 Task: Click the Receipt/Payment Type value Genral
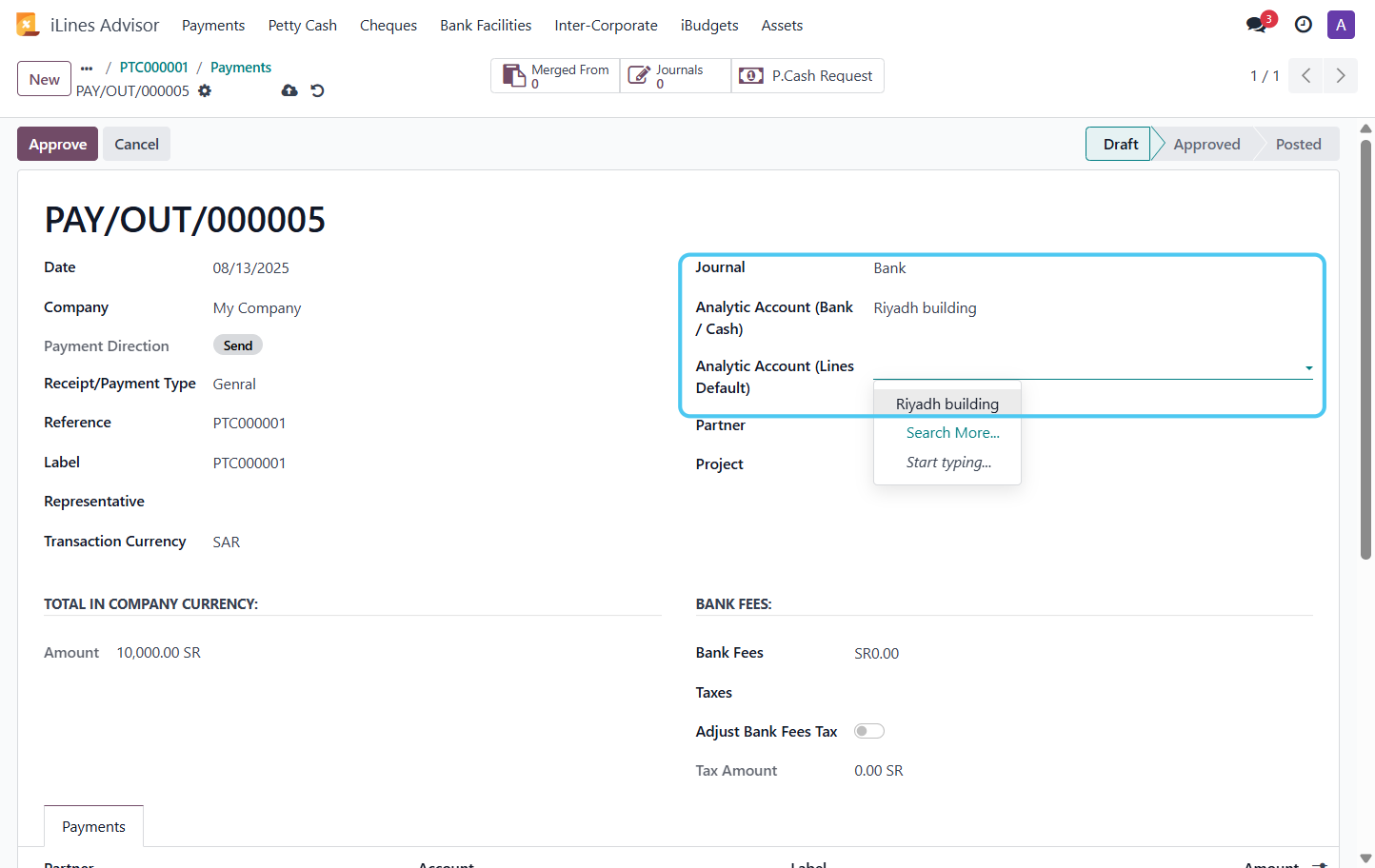pyautogui.click(x=234, y=385)
